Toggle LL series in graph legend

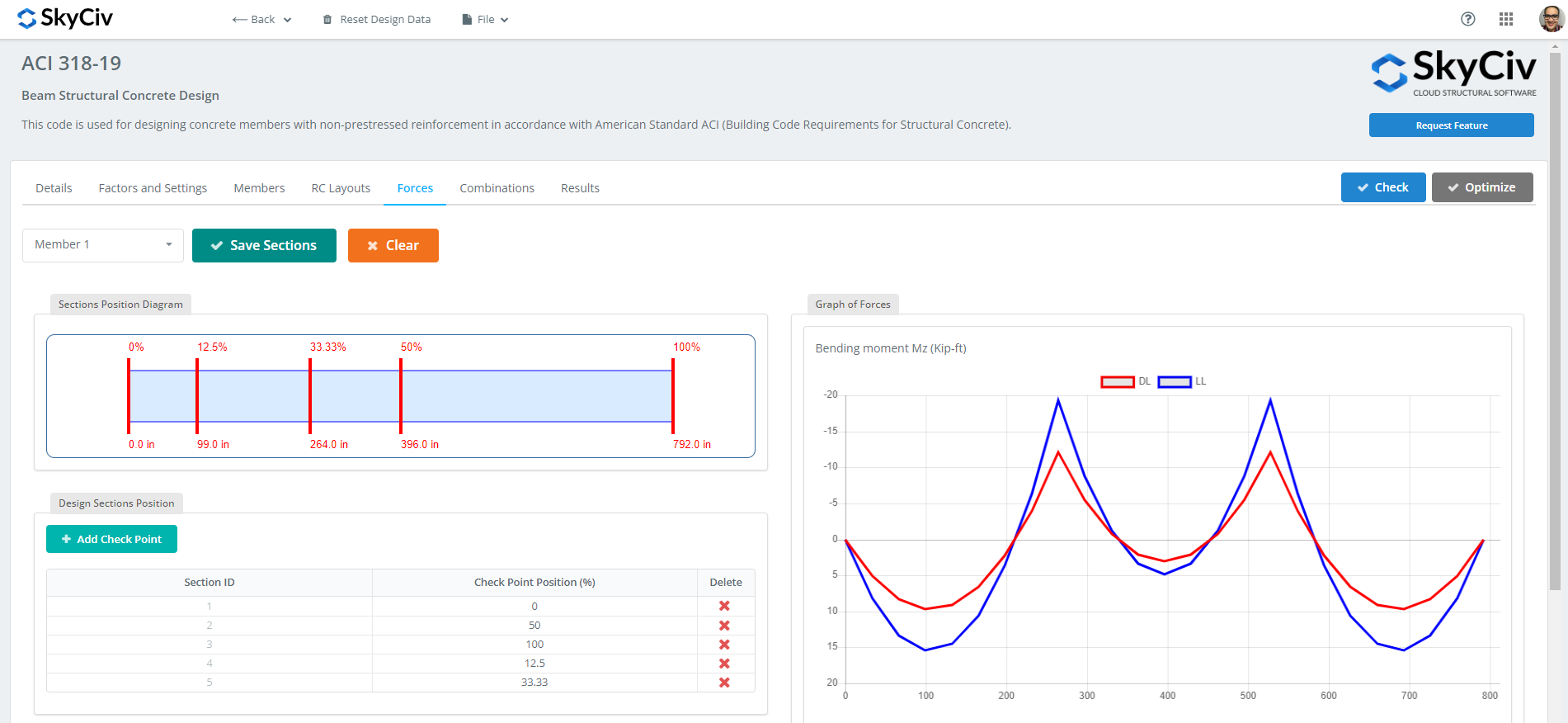[1175, 381]
